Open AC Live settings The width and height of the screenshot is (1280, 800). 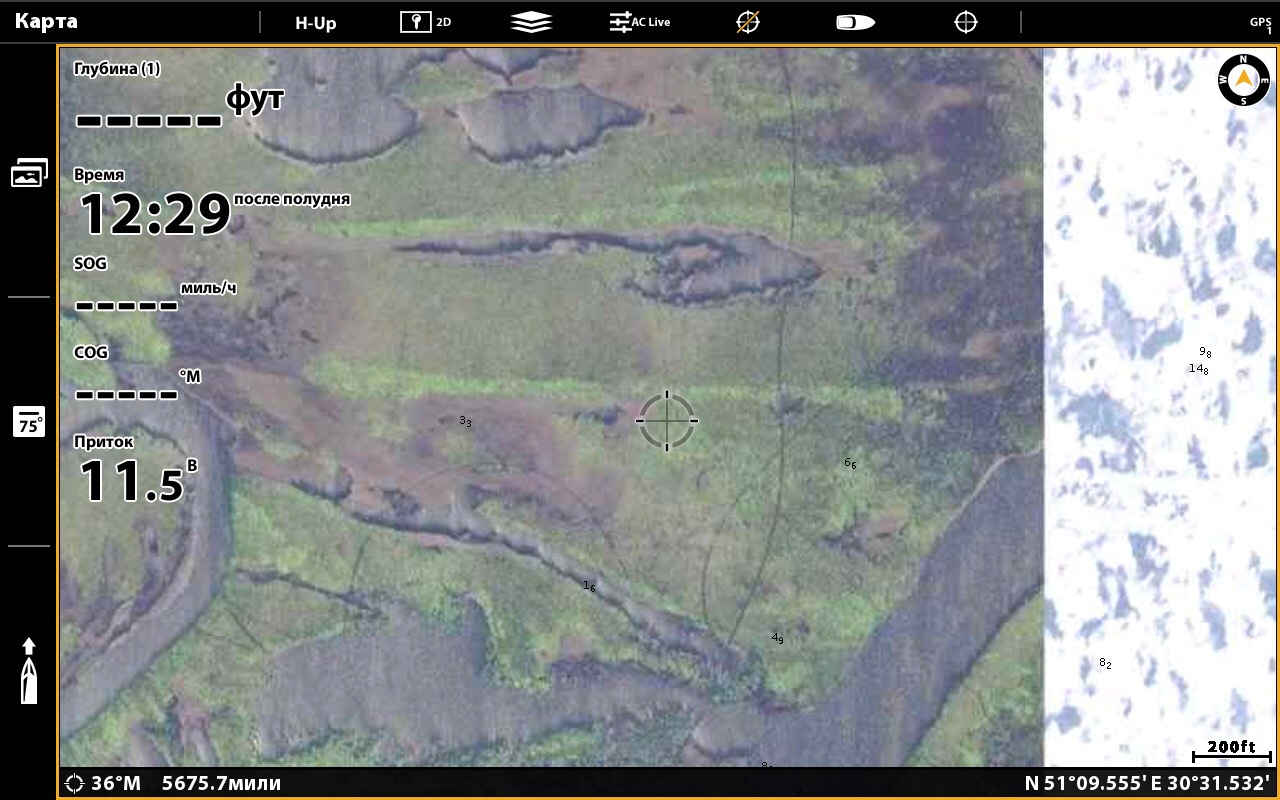[x=640, y=22]
